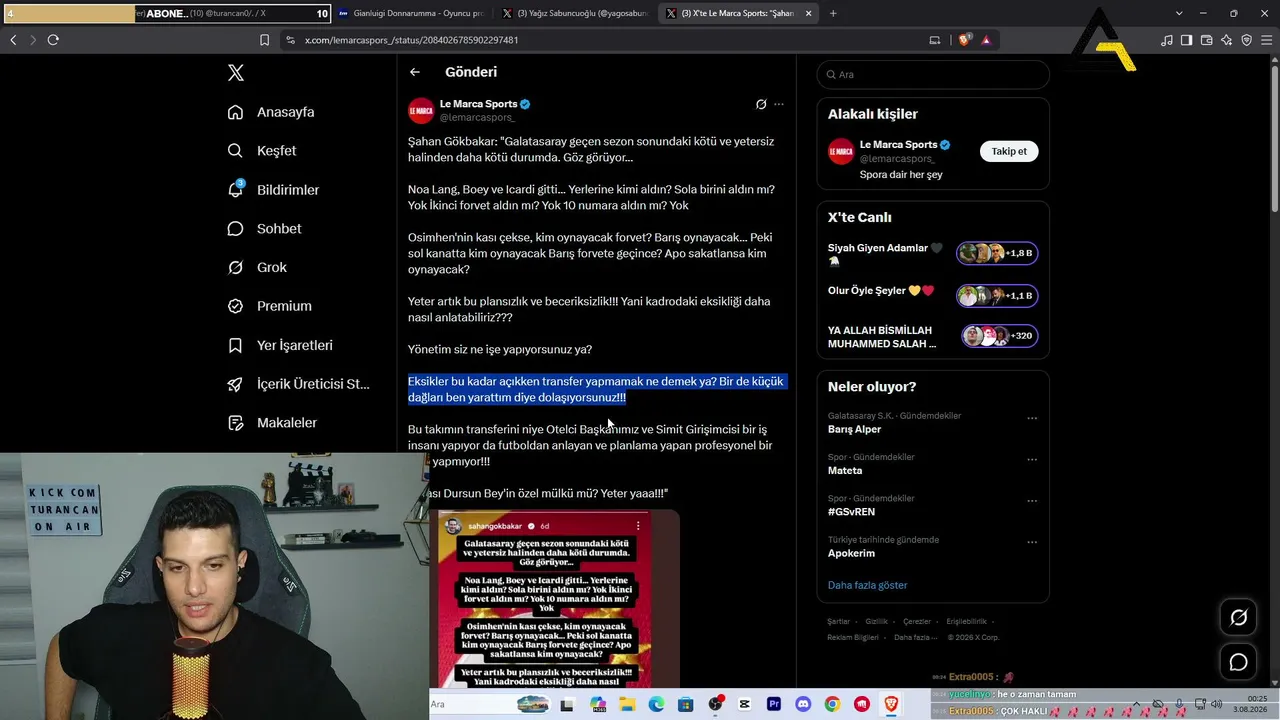Viewport: 1280px width, 720px height.
Task: Click Daha fazla göster under trends
Action: point(867,585)
